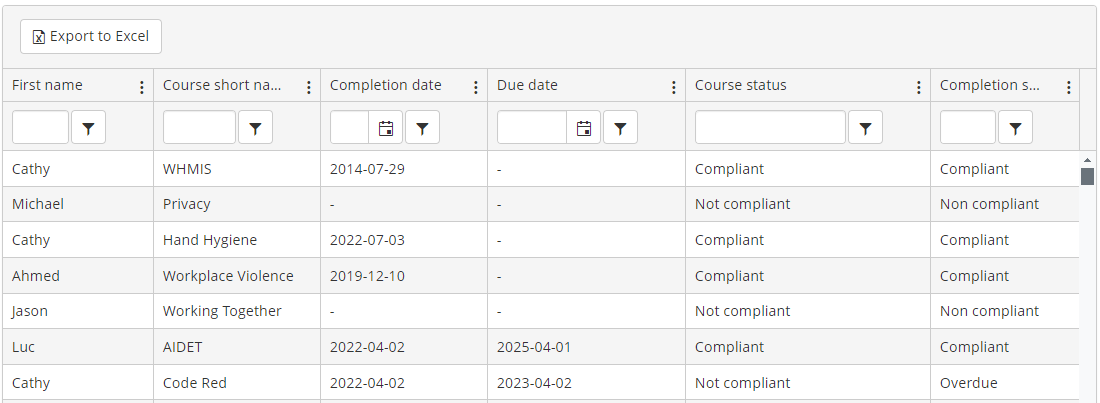The width and height of the screenshot is (1100, 403).
Task: Click the First name filter text field
Action: 40,128
